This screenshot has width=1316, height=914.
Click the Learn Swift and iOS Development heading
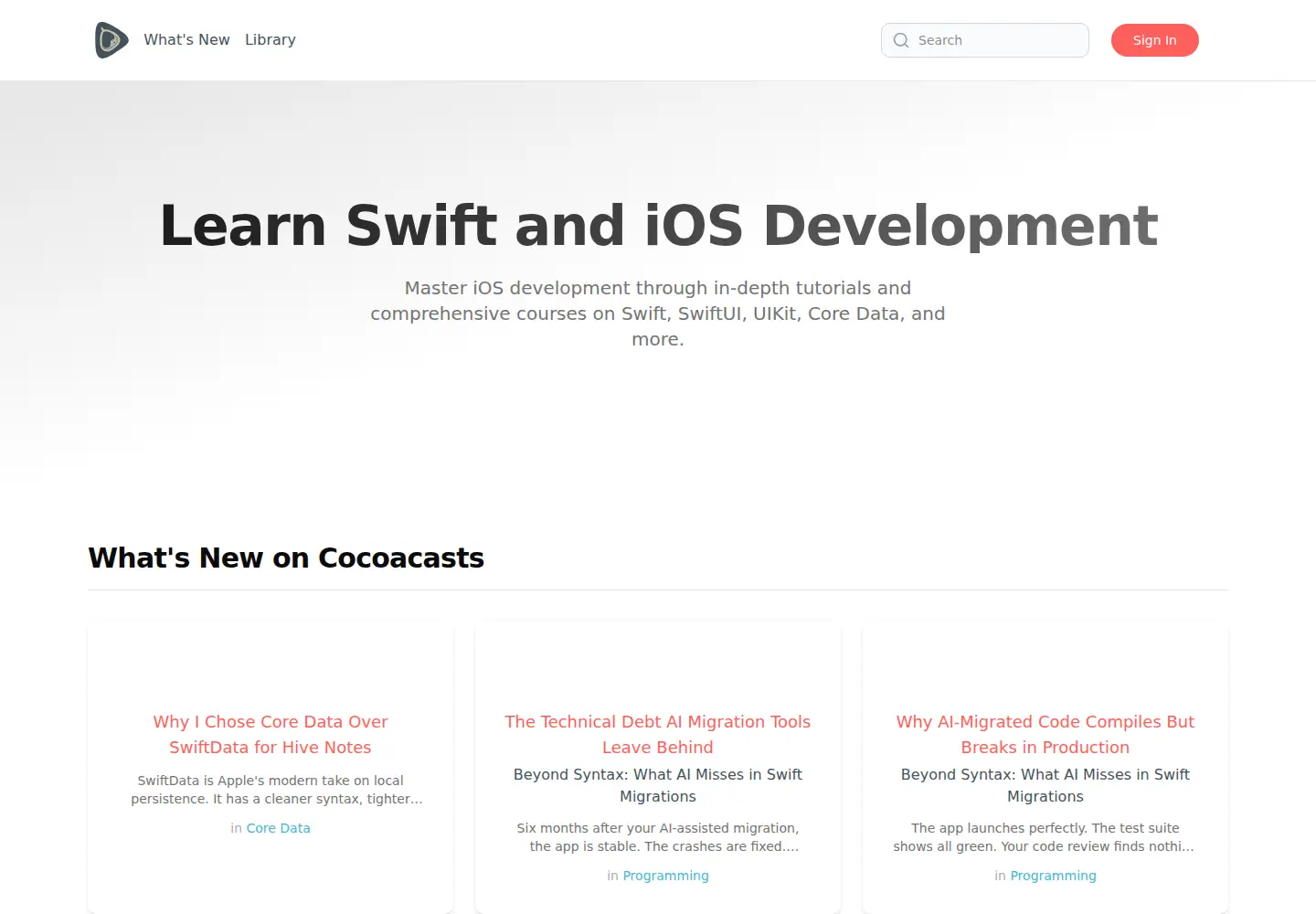(x=658, y=225)
